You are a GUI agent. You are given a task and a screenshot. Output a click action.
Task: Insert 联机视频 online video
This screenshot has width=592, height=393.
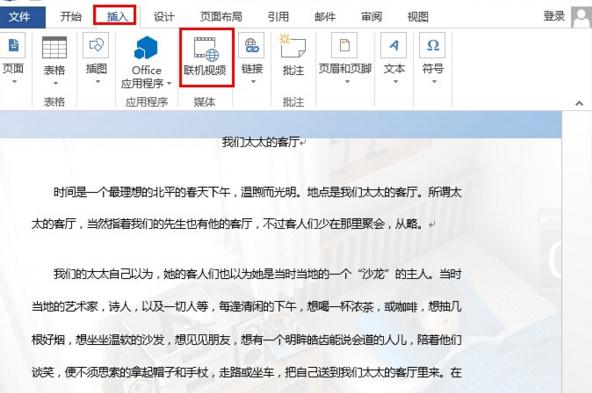pos(206,57)
